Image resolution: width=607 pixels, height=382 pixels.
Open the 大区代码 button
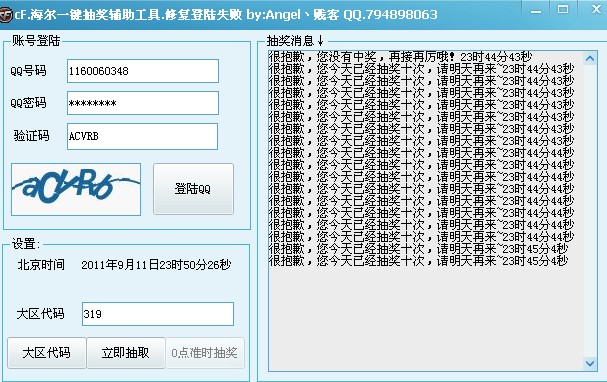click(x=46, y=353)
